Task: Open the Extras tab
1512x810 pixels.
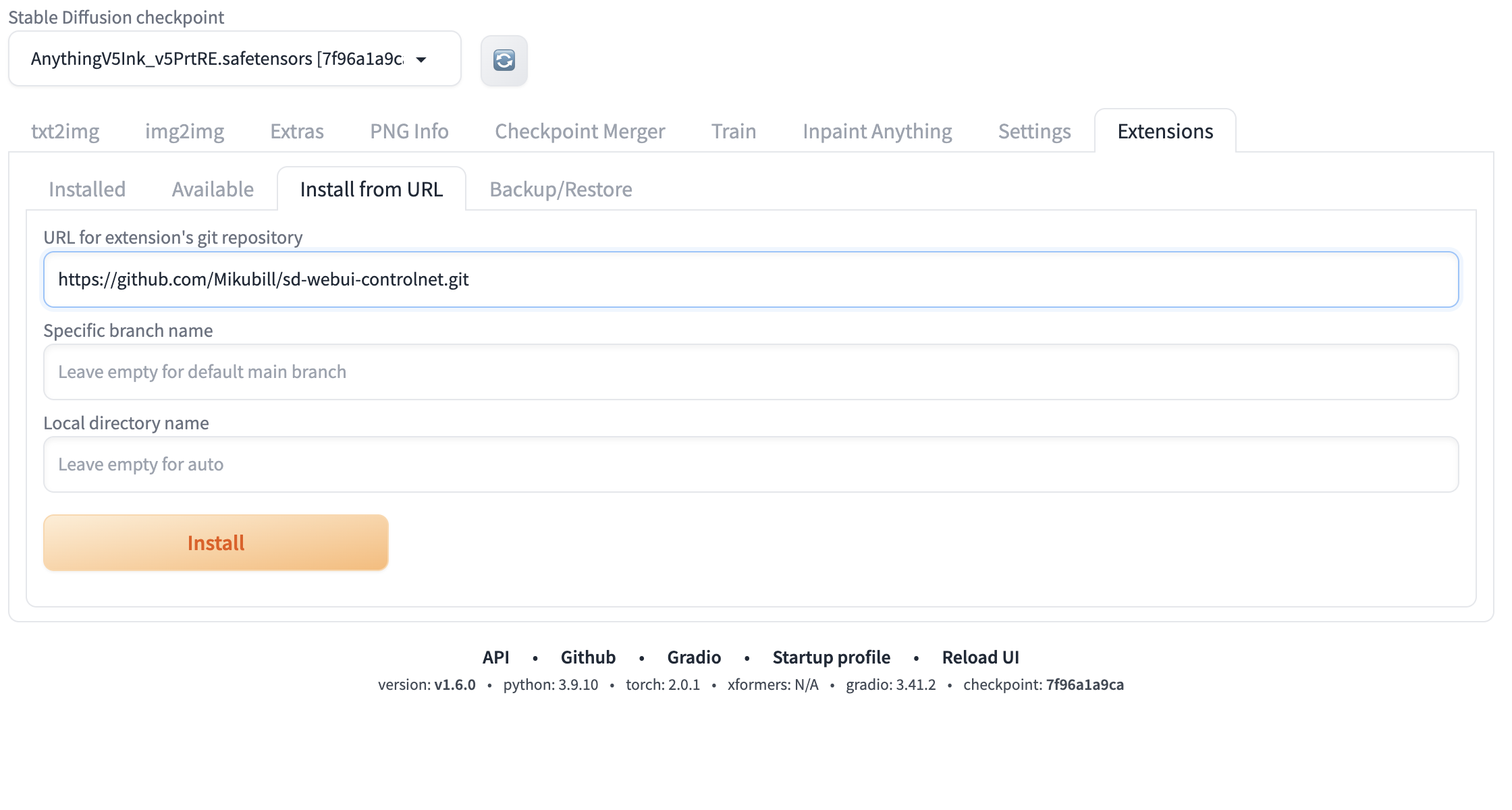Action: 296,131
